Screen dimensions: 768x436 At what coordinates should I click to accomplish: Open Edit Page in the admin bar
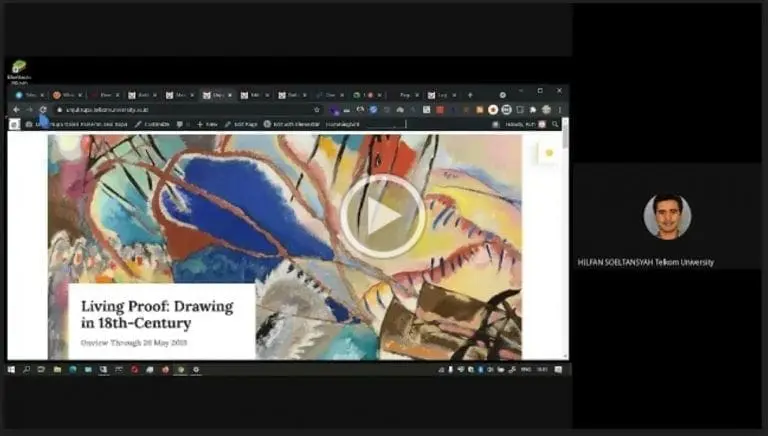click(241, 124)
